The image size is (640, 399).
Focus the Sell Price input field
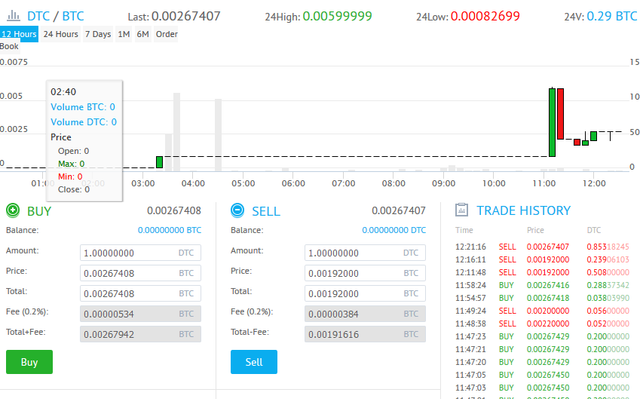(365, 273)
